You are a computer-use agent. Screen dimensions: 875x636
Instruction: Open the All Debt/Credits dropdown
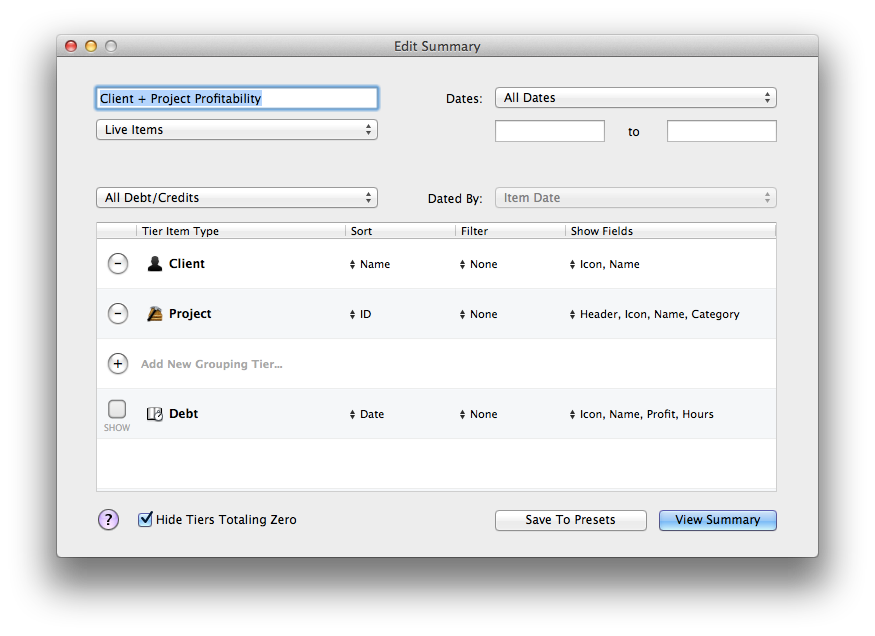pos(236,197)
